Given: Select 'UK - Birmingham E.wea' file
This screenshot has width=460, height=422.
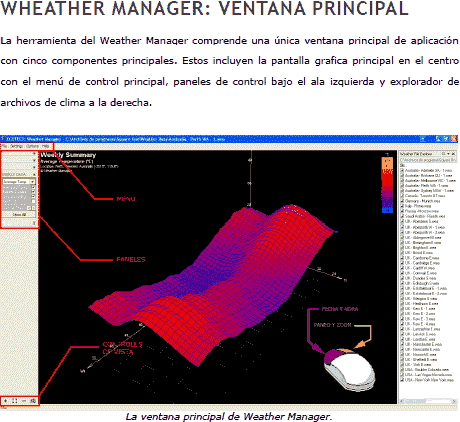Looking at the screenshot, I should point(423,242).
